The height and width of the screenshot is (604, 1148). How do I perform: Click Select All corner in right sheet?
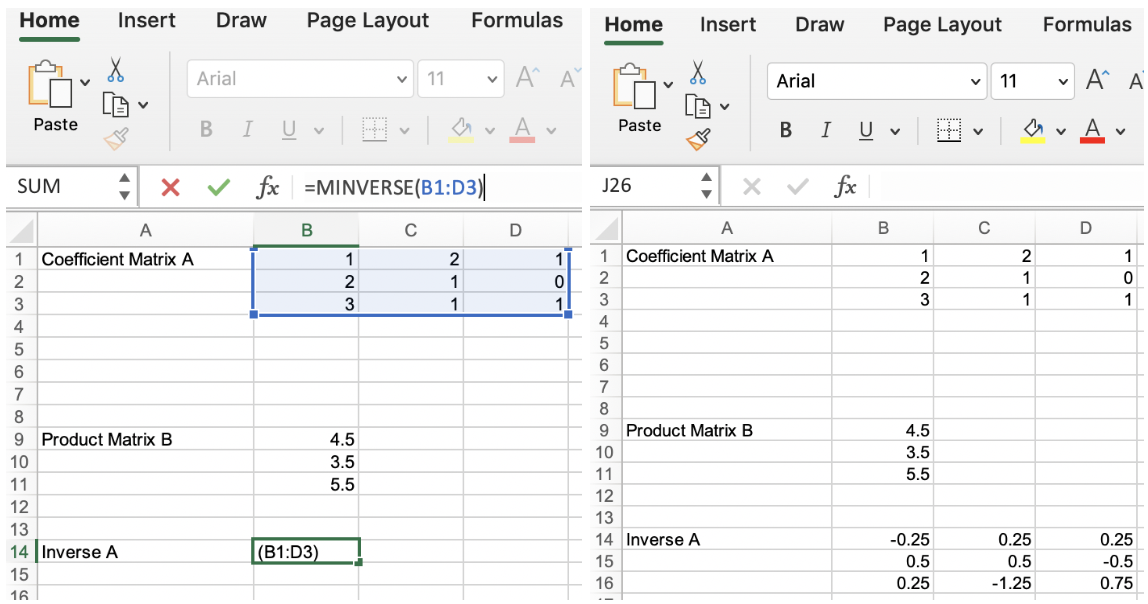(x=605, y=228)
